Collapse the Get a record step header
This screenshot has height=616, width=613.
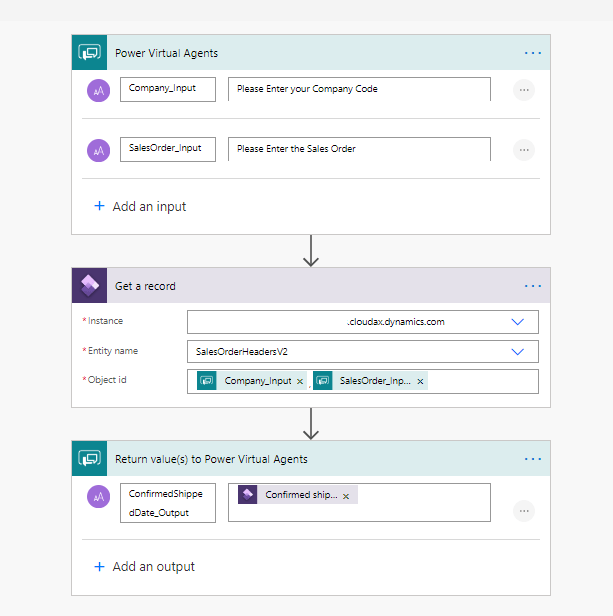click(x=300, y=286)
